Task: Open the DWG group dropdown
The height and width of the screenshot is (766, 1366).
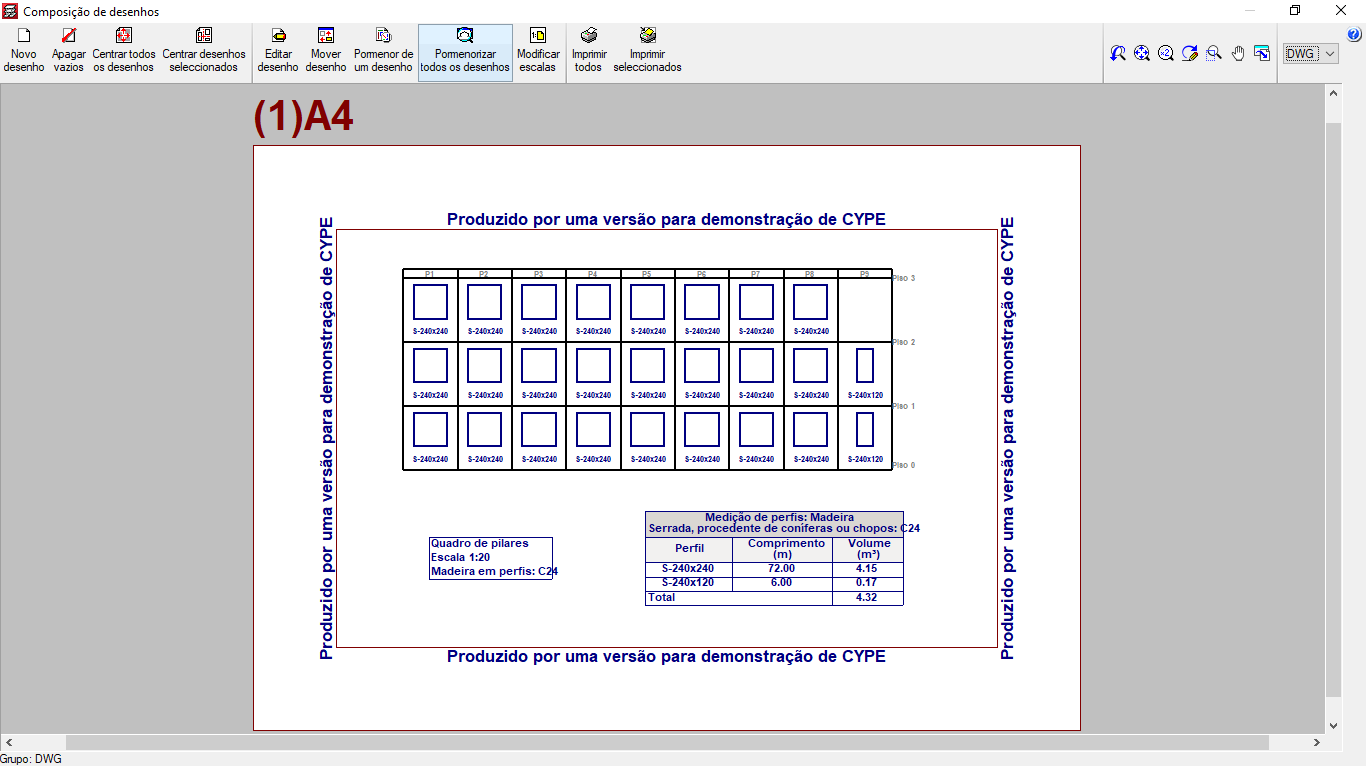Action: [x=1311, y=53]
